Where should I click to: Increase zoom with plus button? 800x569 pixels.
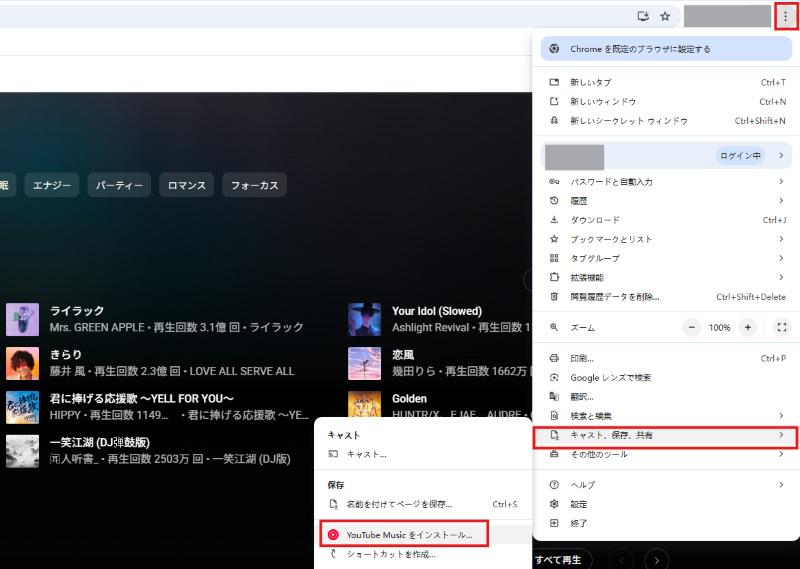point(747,327)
